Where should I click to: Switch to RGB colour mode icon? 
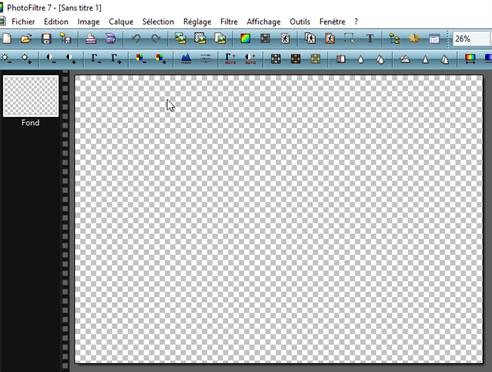(x=245, y=39)
